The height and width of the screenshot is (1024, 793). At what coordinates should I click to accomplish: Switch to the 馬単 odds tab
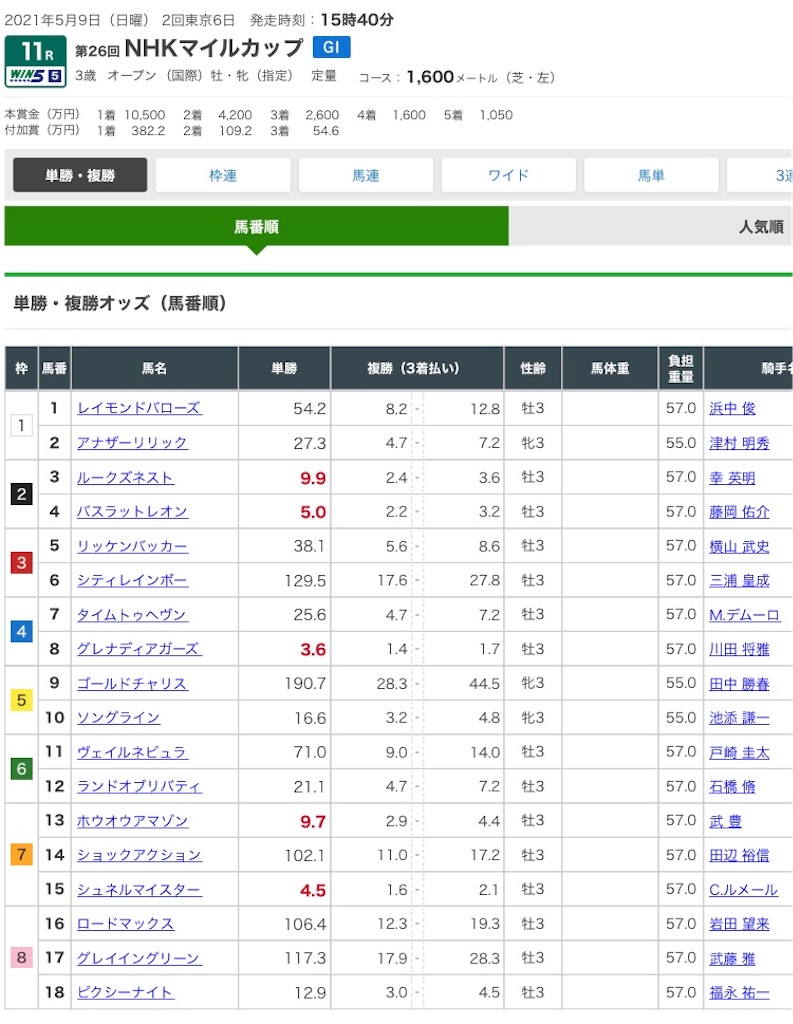(651, 175)
